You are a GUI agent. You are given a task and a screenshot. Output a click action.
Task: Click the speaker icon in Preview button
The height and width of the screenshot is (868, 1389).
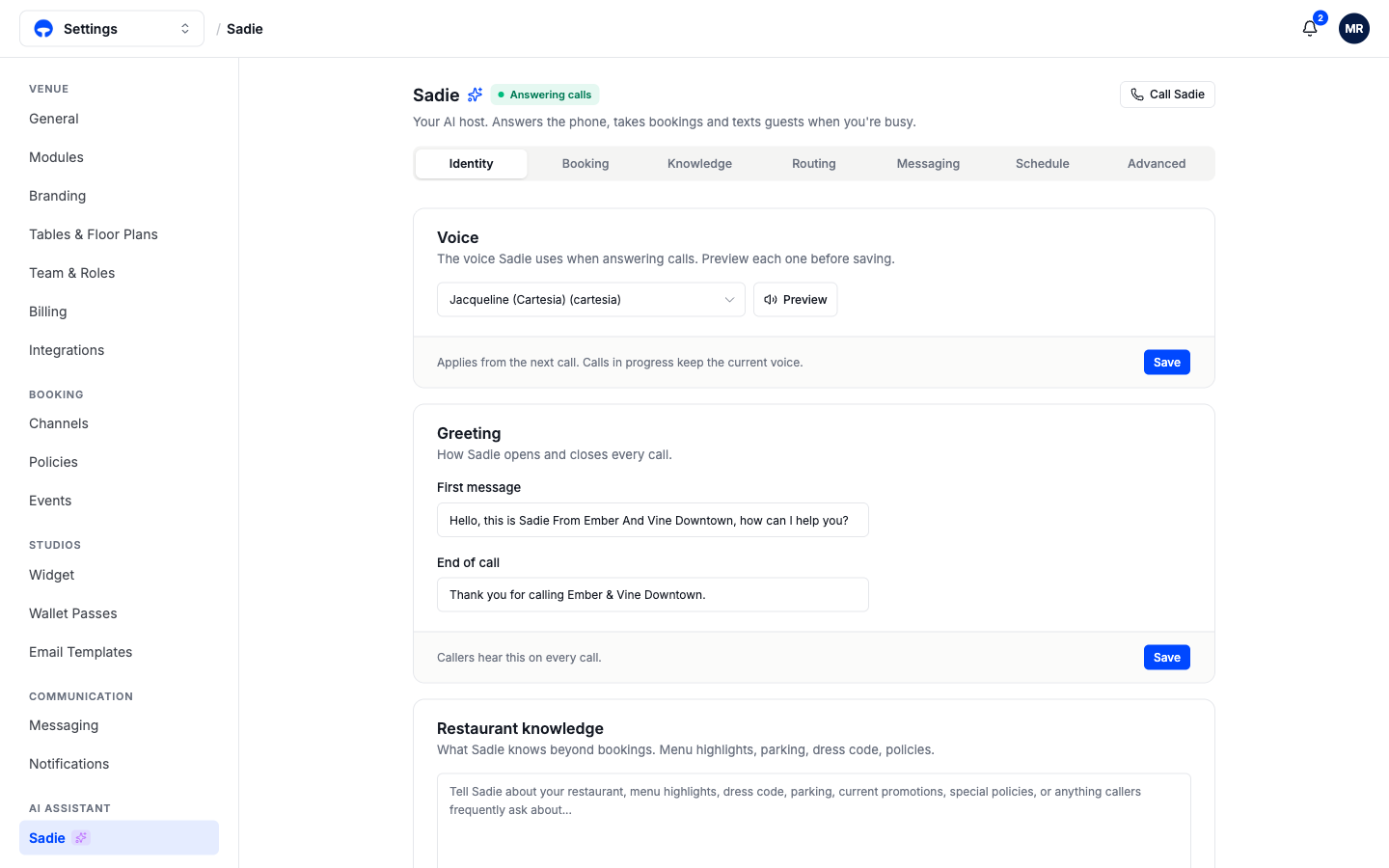[x=771, y=300]
